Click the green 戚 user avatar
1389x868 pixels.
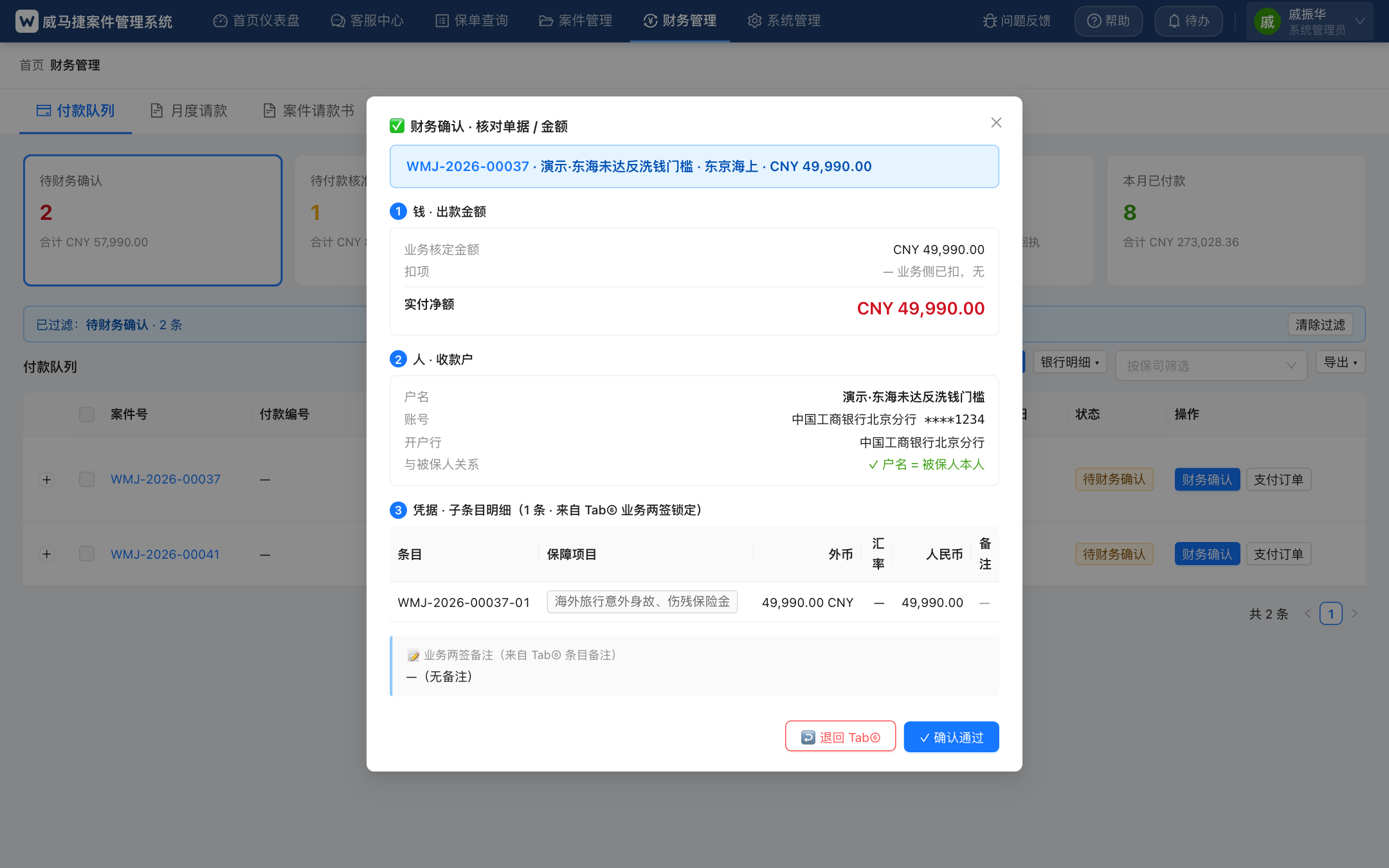(1267, 22)
